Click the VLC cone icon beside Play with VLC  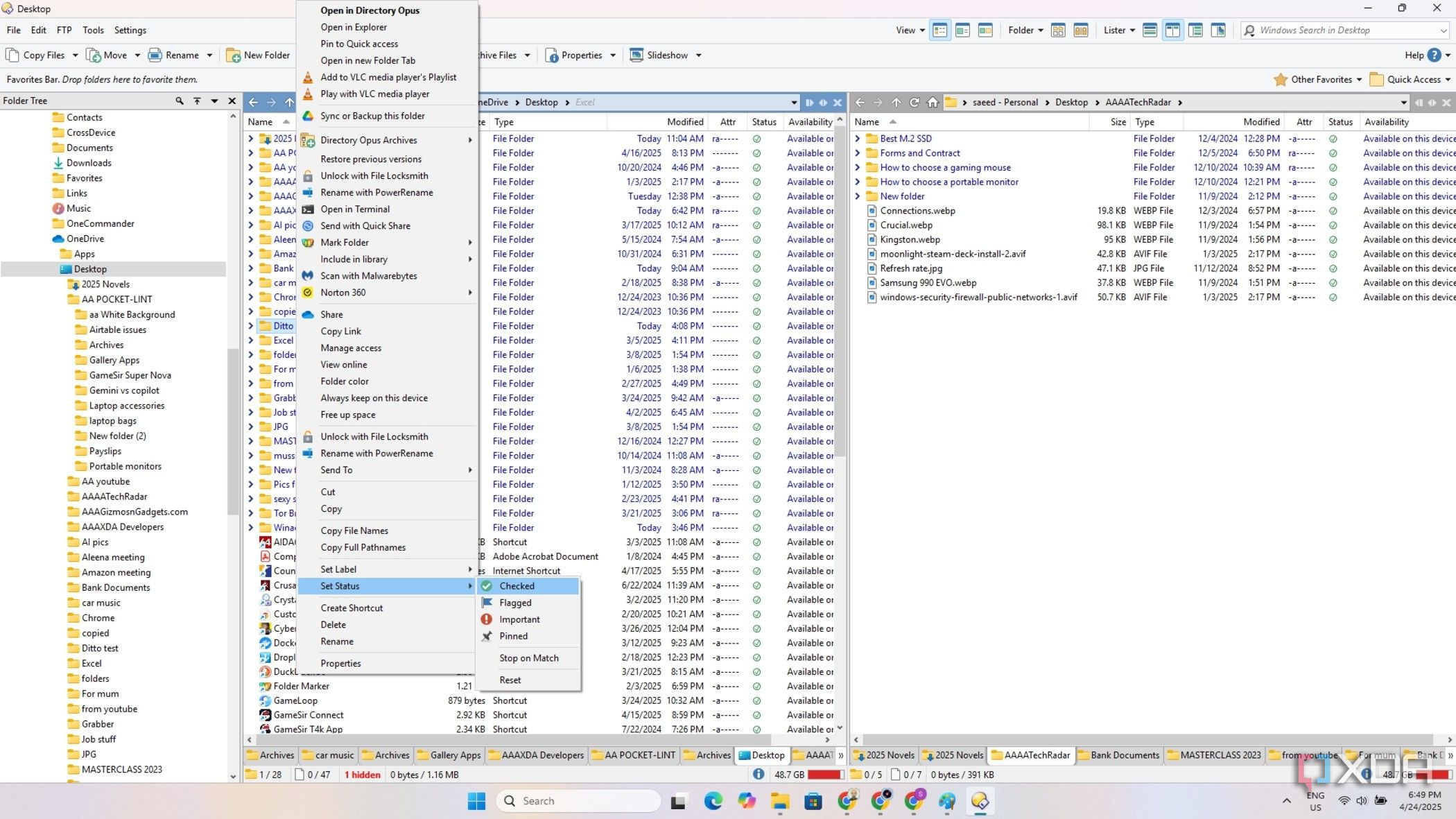[x=308, y=94]
